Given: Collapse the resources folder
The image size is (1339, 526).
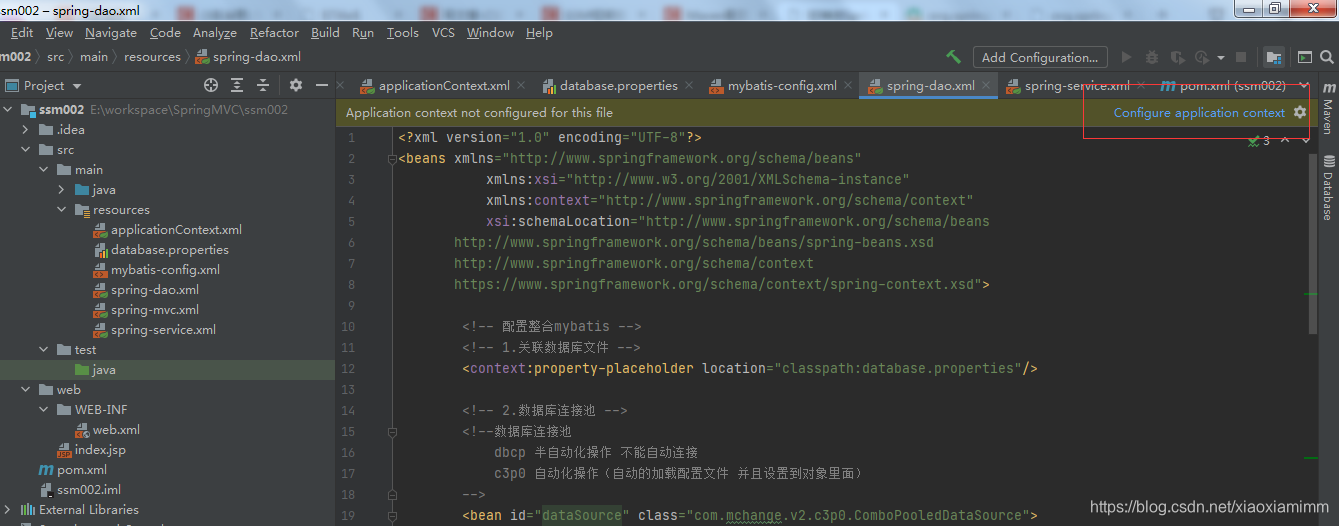Looking at the screenshot, I should click(x=63, y=210).
